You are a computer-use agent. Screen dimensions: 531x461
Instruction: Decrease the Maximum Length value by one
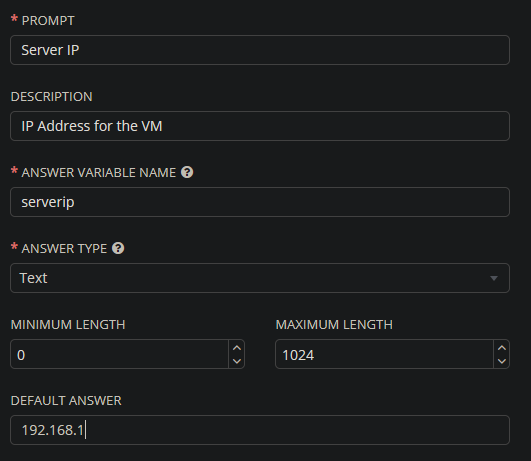tap(502, 361)
